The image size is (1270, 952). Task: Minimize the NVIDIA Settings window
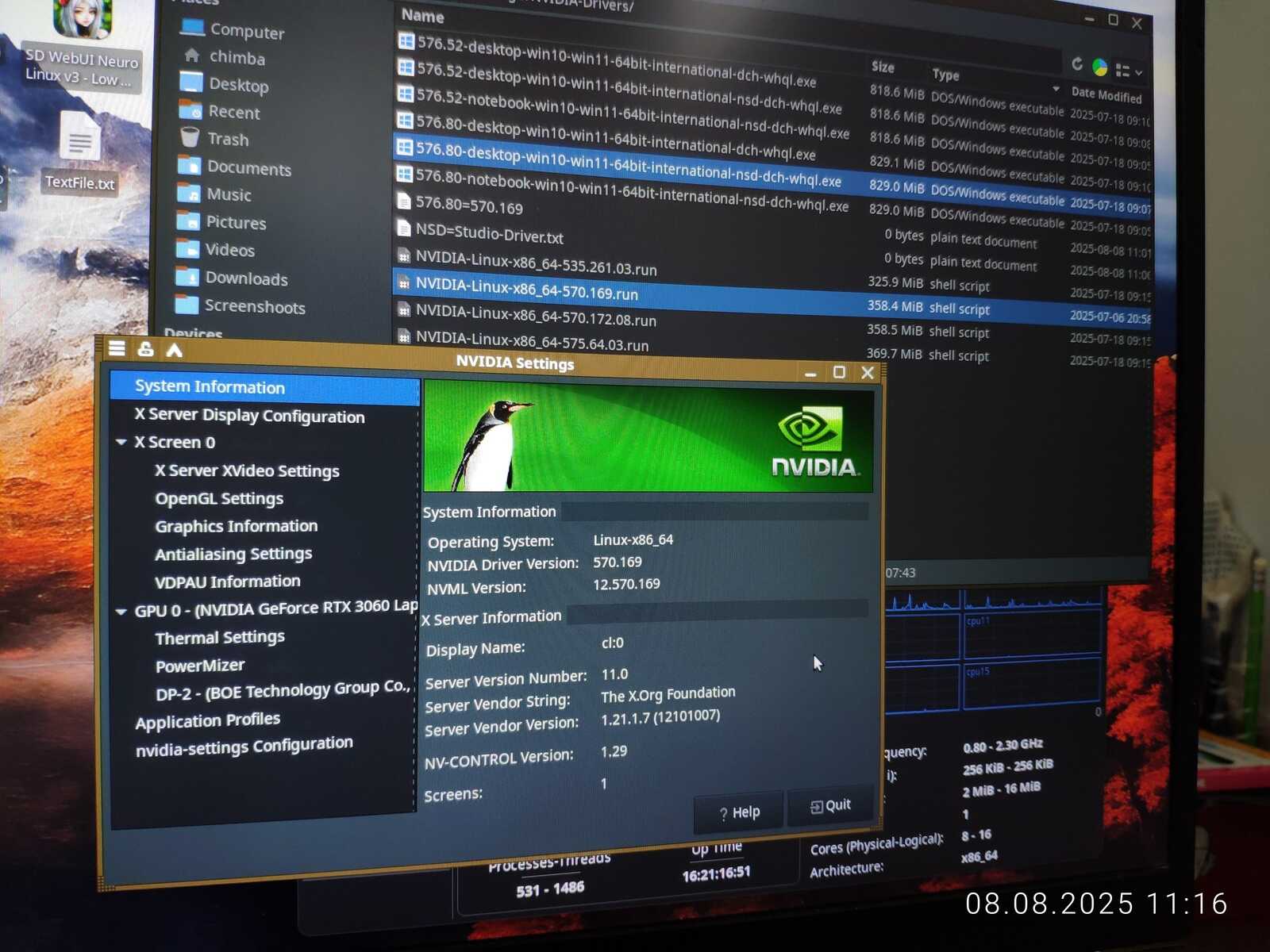[810, 373]
